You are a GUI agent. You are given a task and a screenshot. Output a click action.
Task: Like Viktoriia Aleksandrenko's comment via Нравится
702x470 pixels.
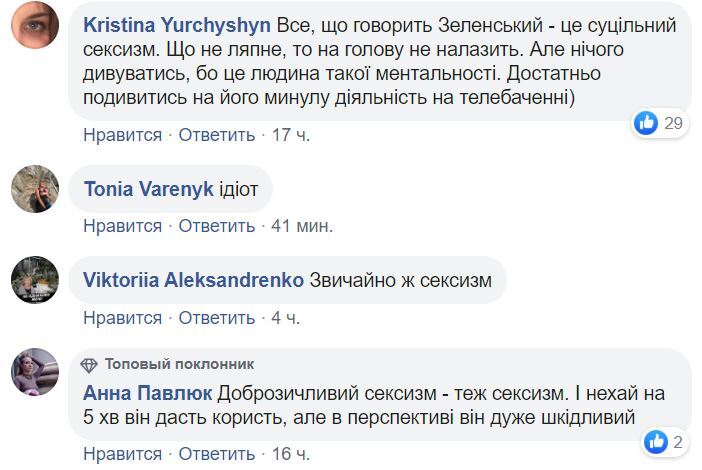click(x=122, y=318)
